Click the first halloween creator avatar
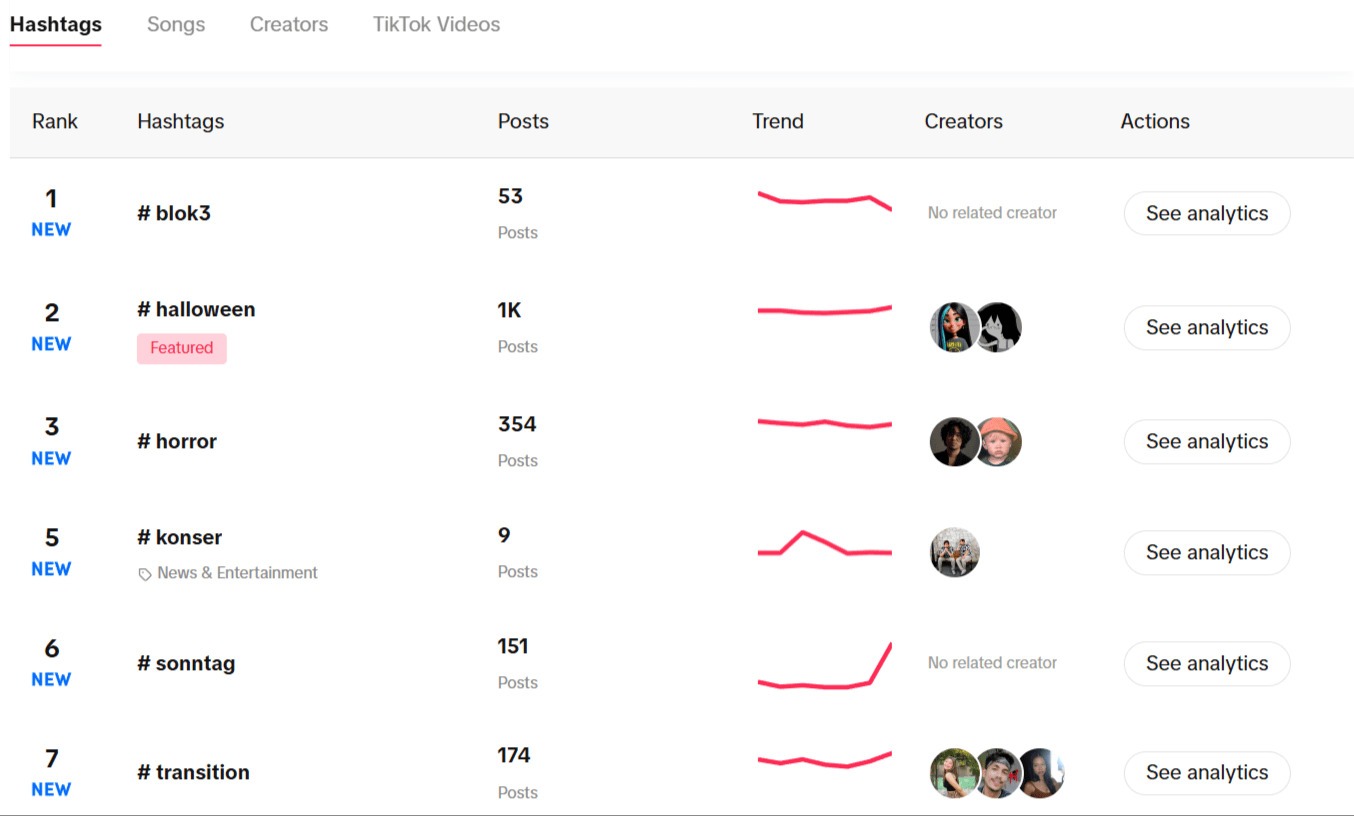The height and width of the screenshot is (816, 1354). (x=953, y=327)
